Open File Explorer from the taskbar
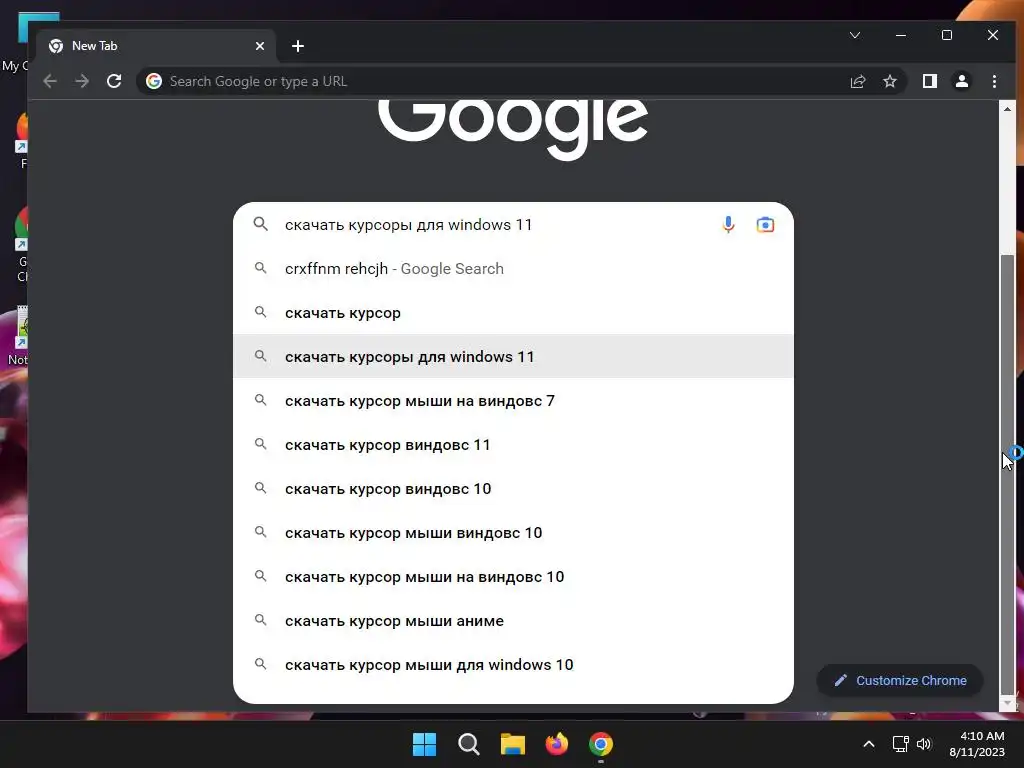Image resolution: width=1024 pixels, height=768 pixels. click(x=513, y=744)
